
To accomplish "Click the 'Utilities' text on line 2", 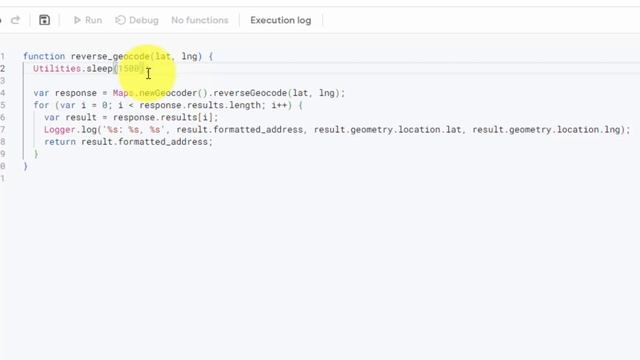I will [x=57, y=69].
